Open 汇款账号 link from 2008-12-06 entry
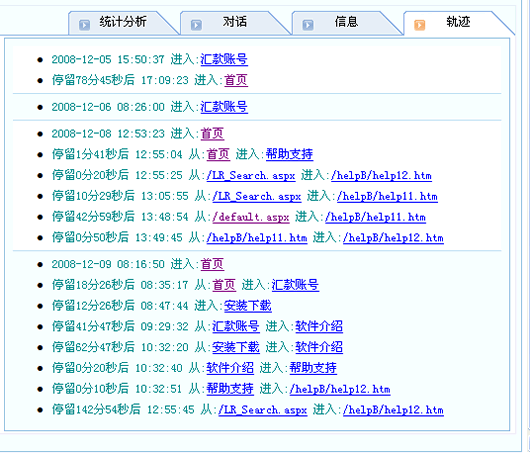The image size is (530, 453). 224,107
